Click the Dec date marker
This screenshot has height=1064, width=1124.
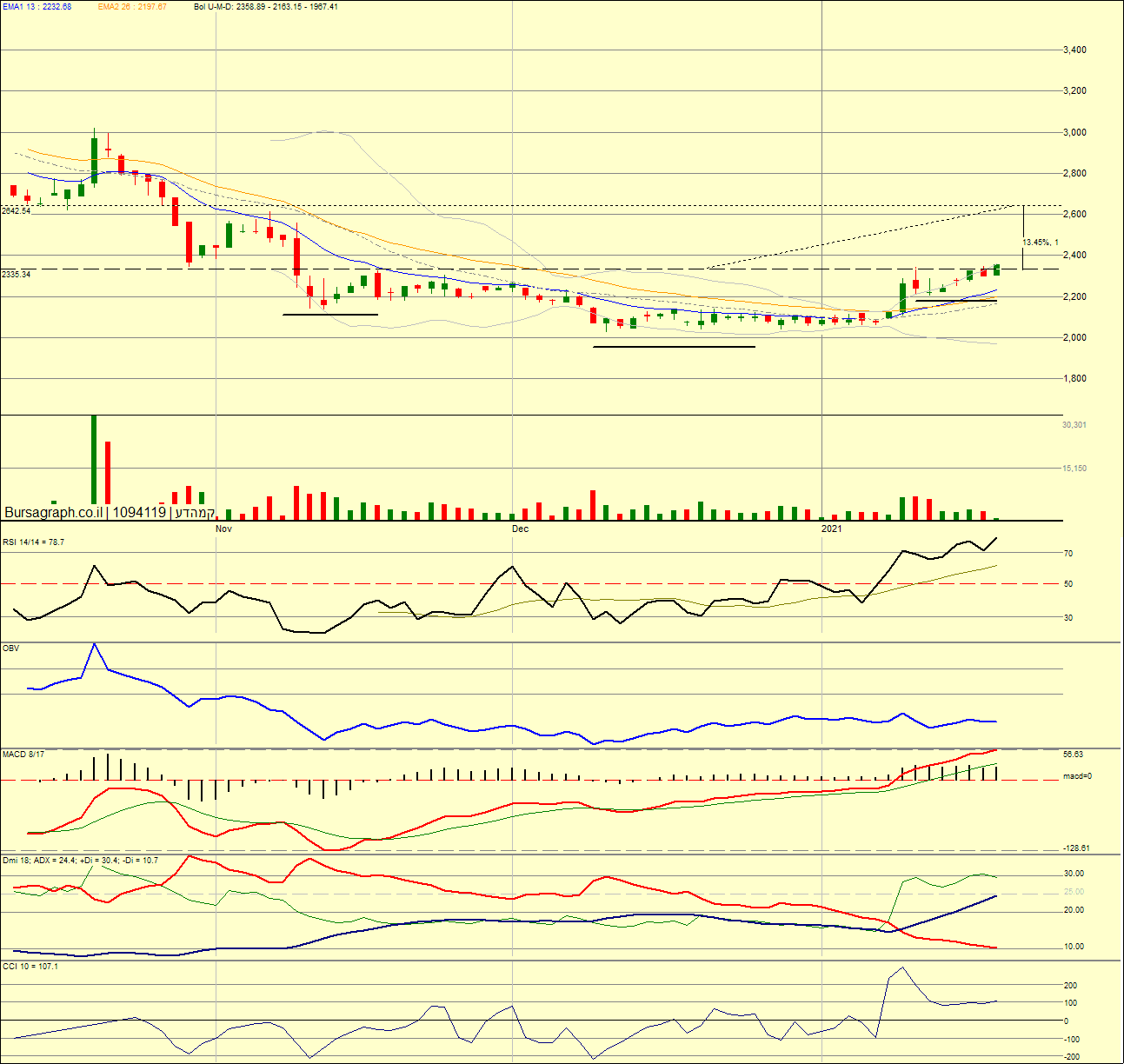point(520,529)
